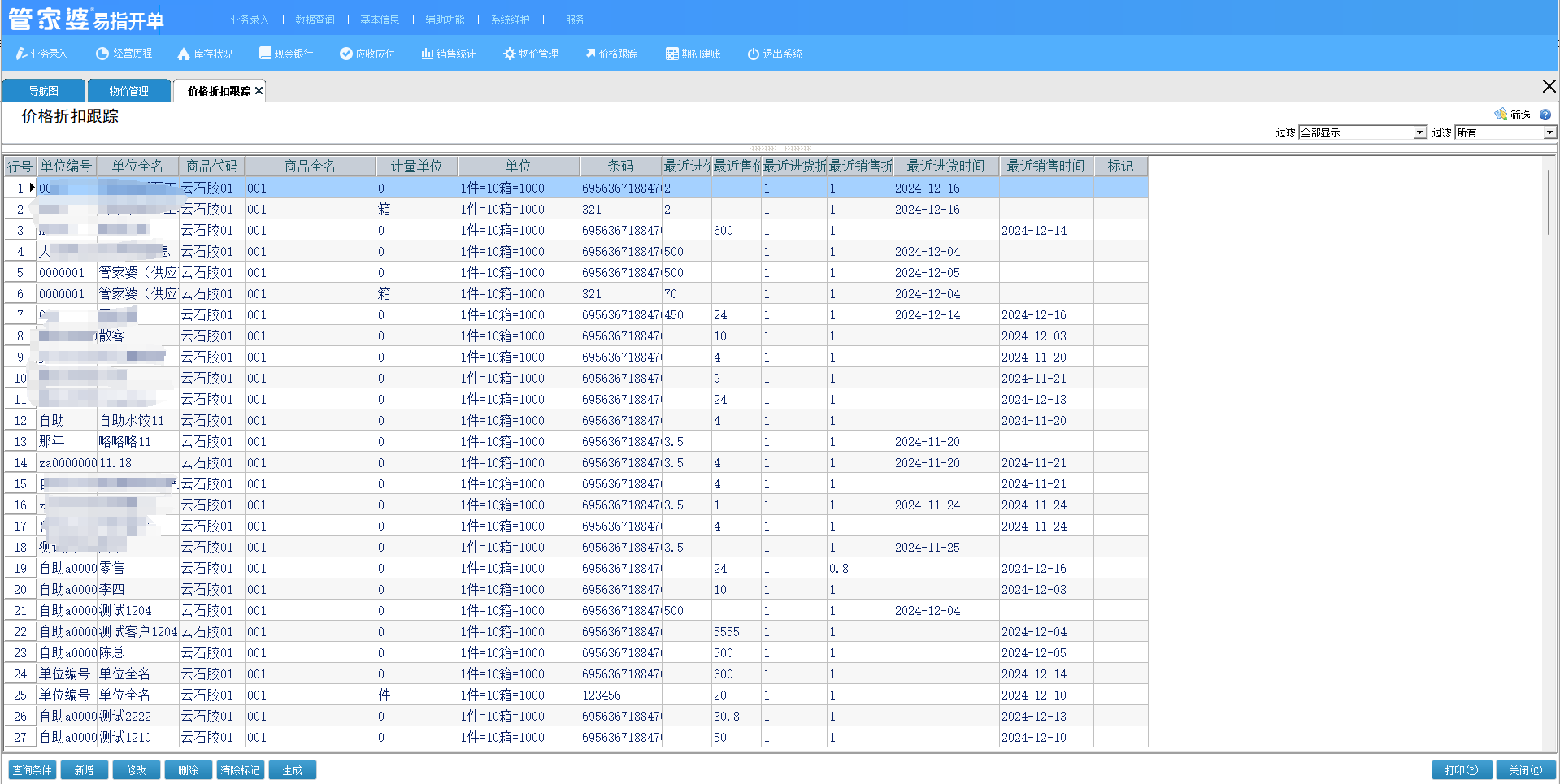
Task: Select the barcode cell 123456
Action: [620, 695]
